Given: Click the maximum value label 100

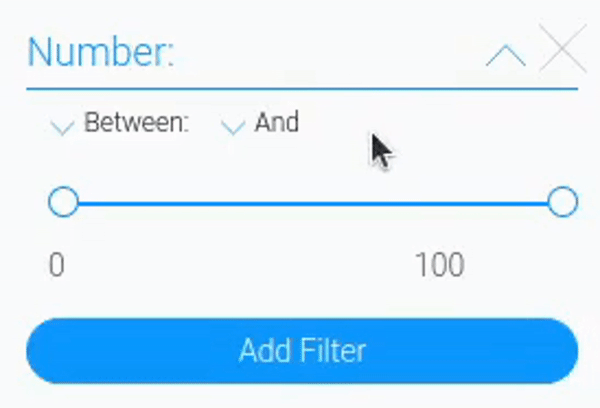Looking at the screenshot, I should 440,265.
